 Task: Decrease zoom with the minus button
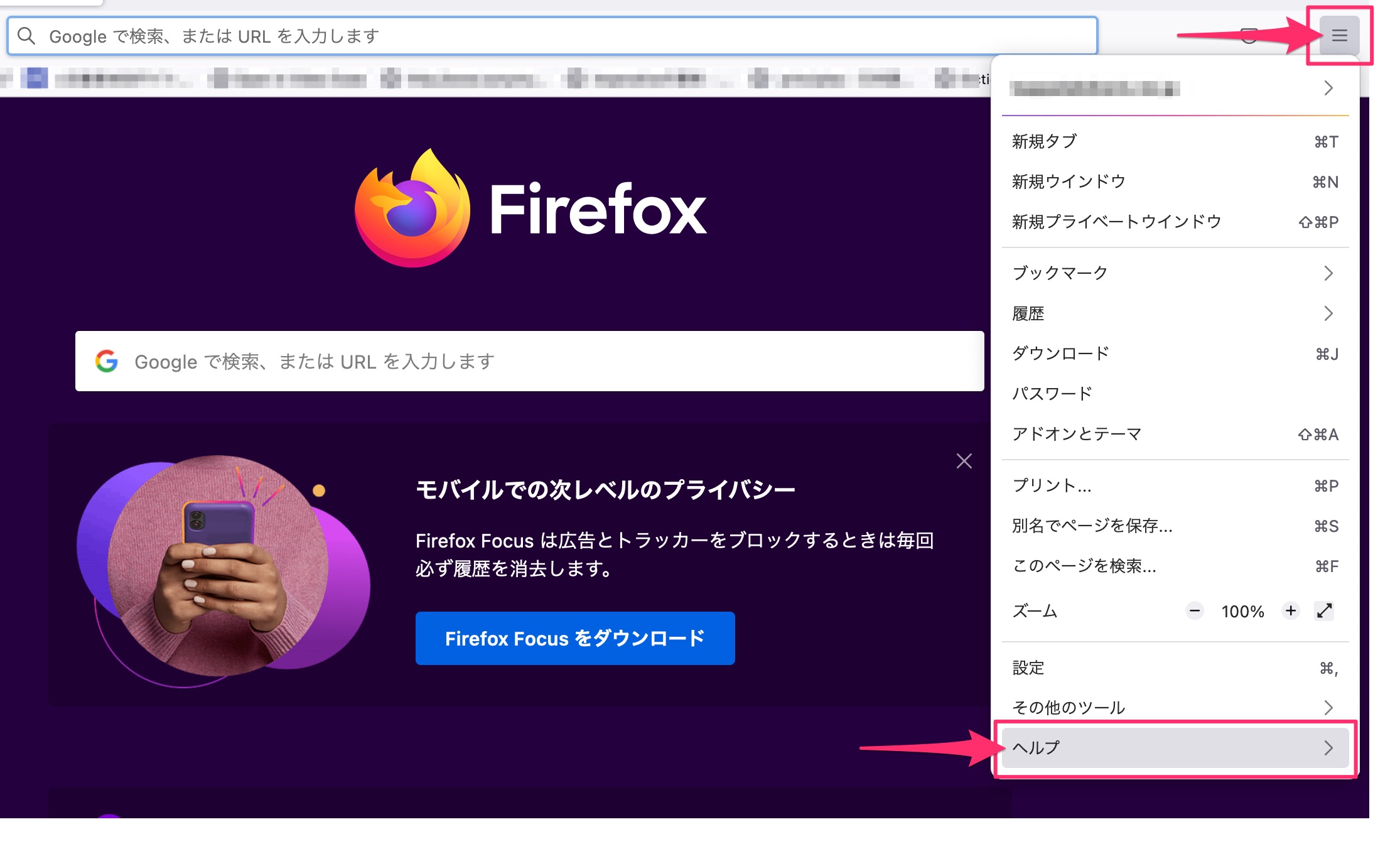pyautogui.click(x=1195, y=610)
